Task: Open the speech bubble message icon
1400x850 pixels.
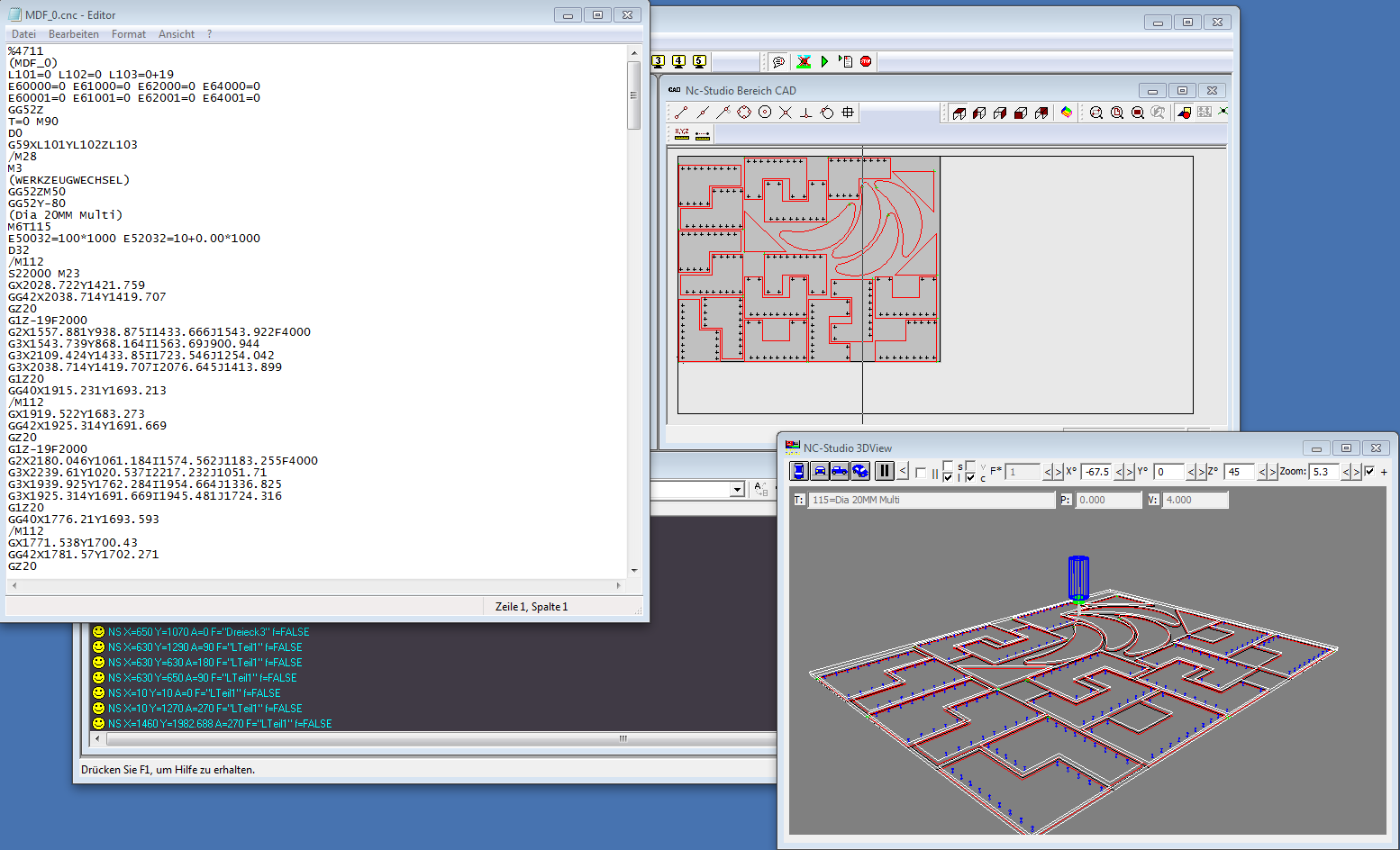Action: (x=779, y=60)
